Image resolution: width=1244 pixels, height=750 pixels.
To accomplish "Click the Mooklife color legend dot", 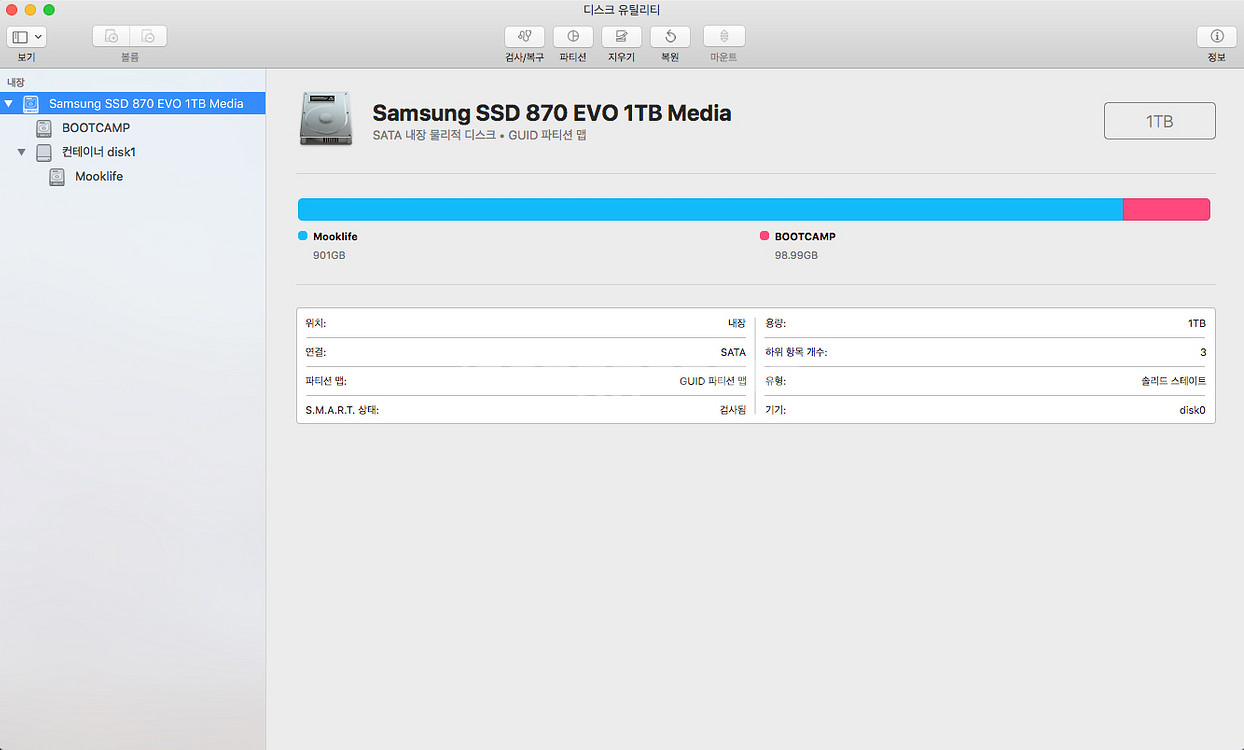I will point(302,235).
